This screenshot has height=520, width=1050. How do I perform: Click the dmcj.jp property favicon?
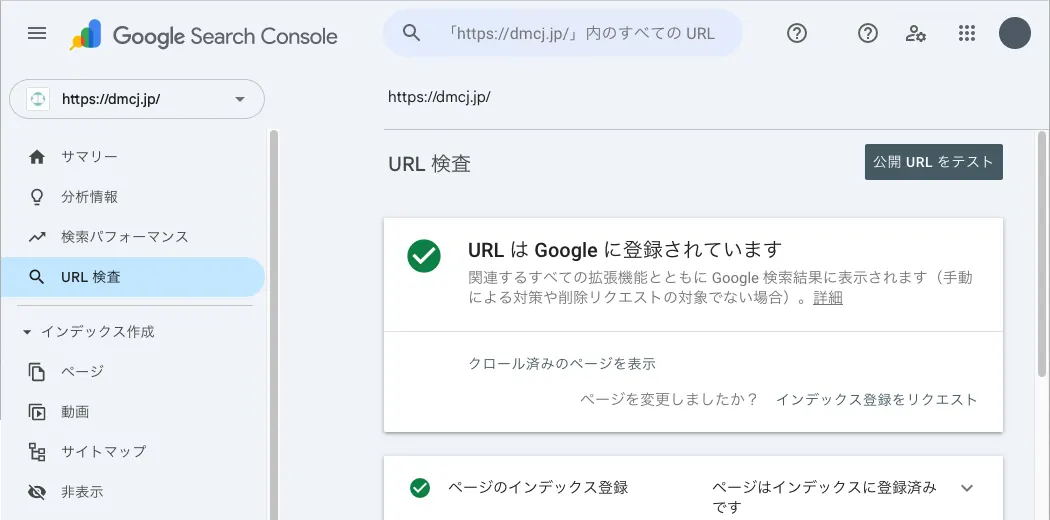38,99
